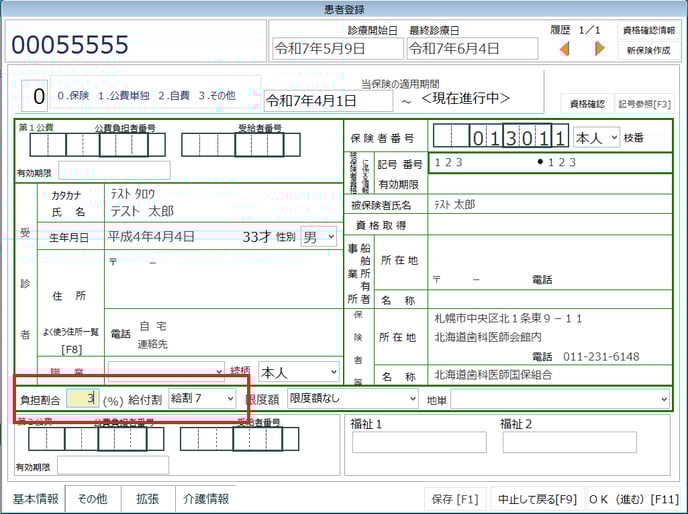This screenshot has width=688, height=514.
Task: Click 自宅 phone field
Action: (x=254, y=327)
